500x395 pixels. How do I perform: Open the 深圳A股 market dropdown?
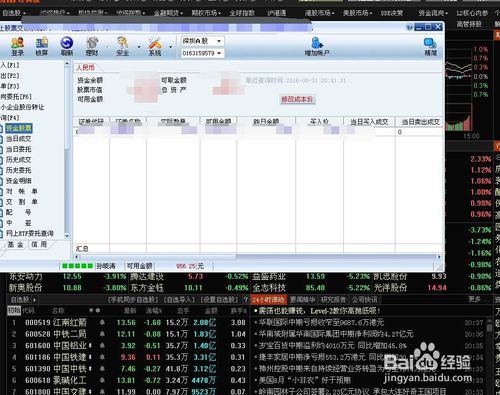click(x=202, y=41)
